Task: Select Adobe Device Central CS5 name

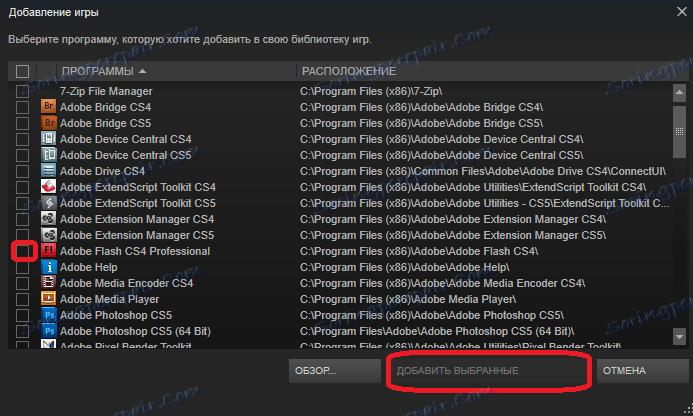Action: click(126, 155)
